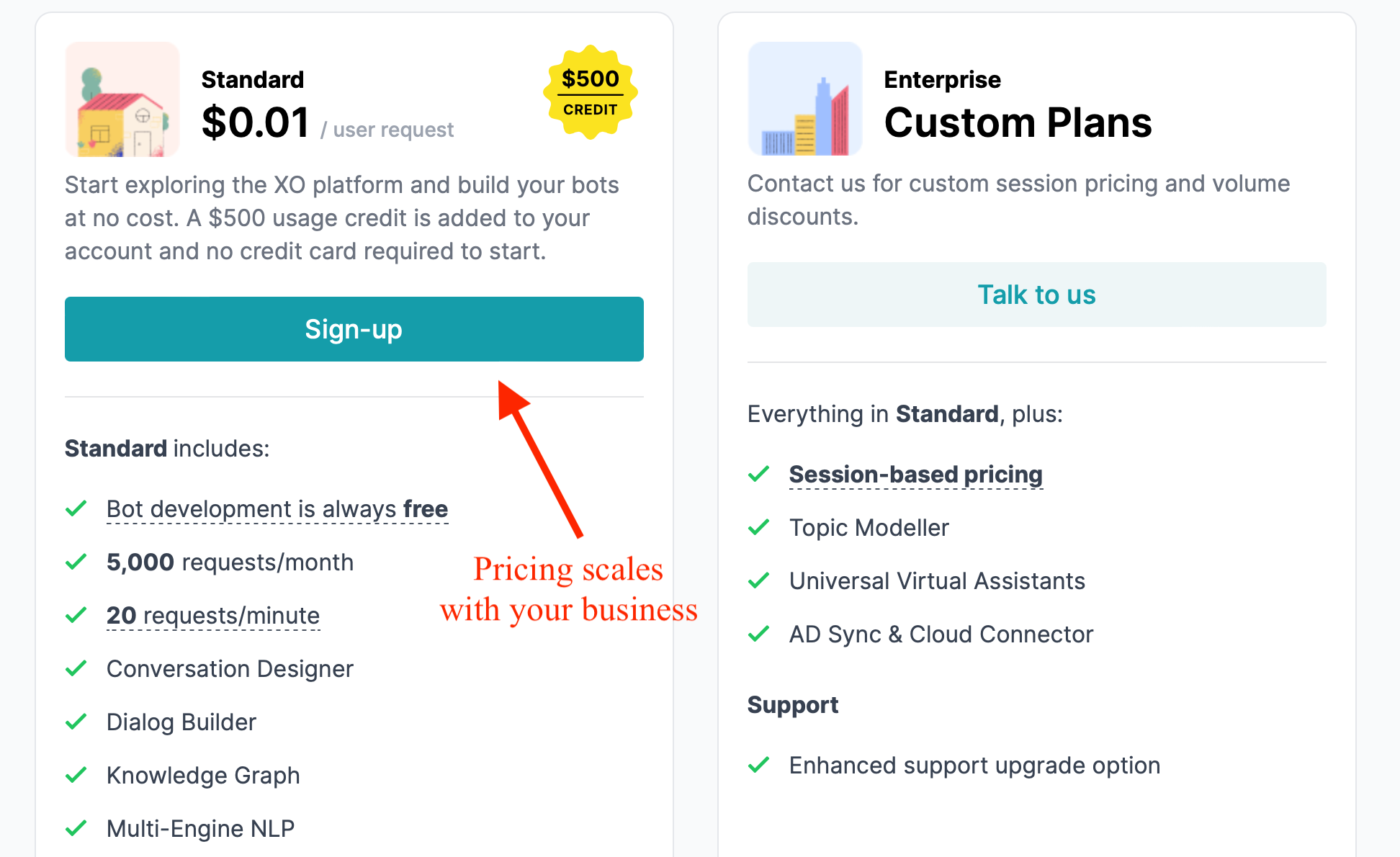The height and width of the screenshot is (857, 1400).
Task: Click the checkmark next to 5,000 requests/month
Action: [76, 562]
